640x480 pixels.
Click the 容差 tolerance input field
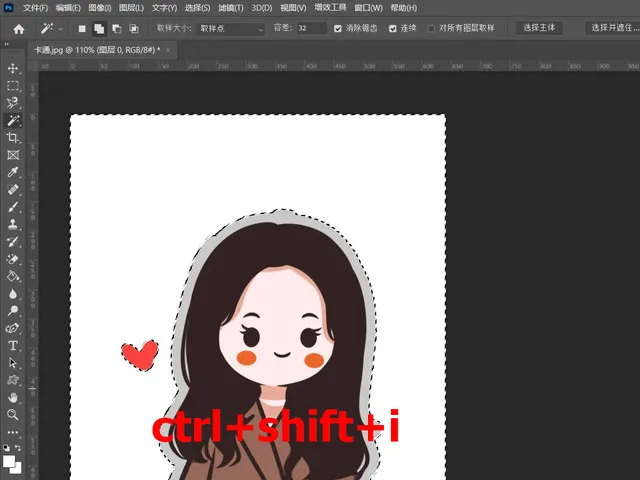(310, 29)
